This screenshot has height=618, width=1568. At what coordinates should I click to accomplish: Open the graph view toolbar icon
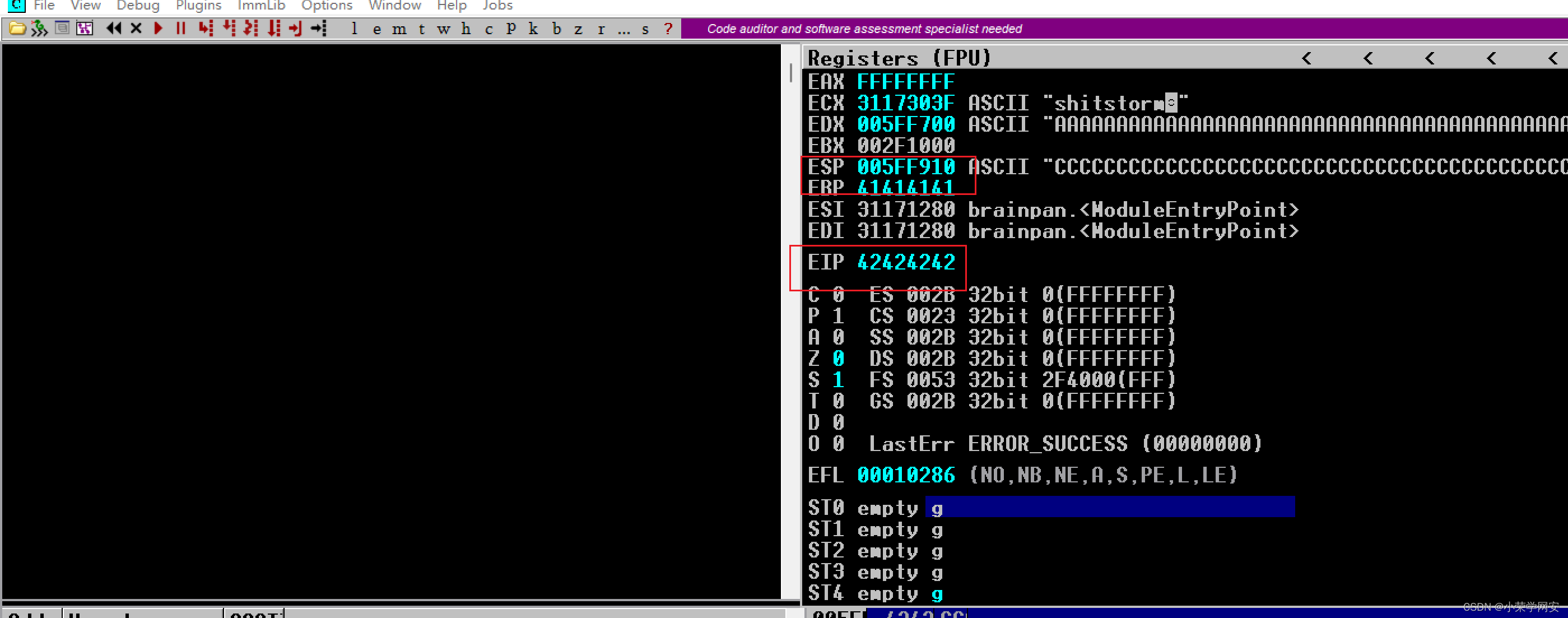pos(85,29)
